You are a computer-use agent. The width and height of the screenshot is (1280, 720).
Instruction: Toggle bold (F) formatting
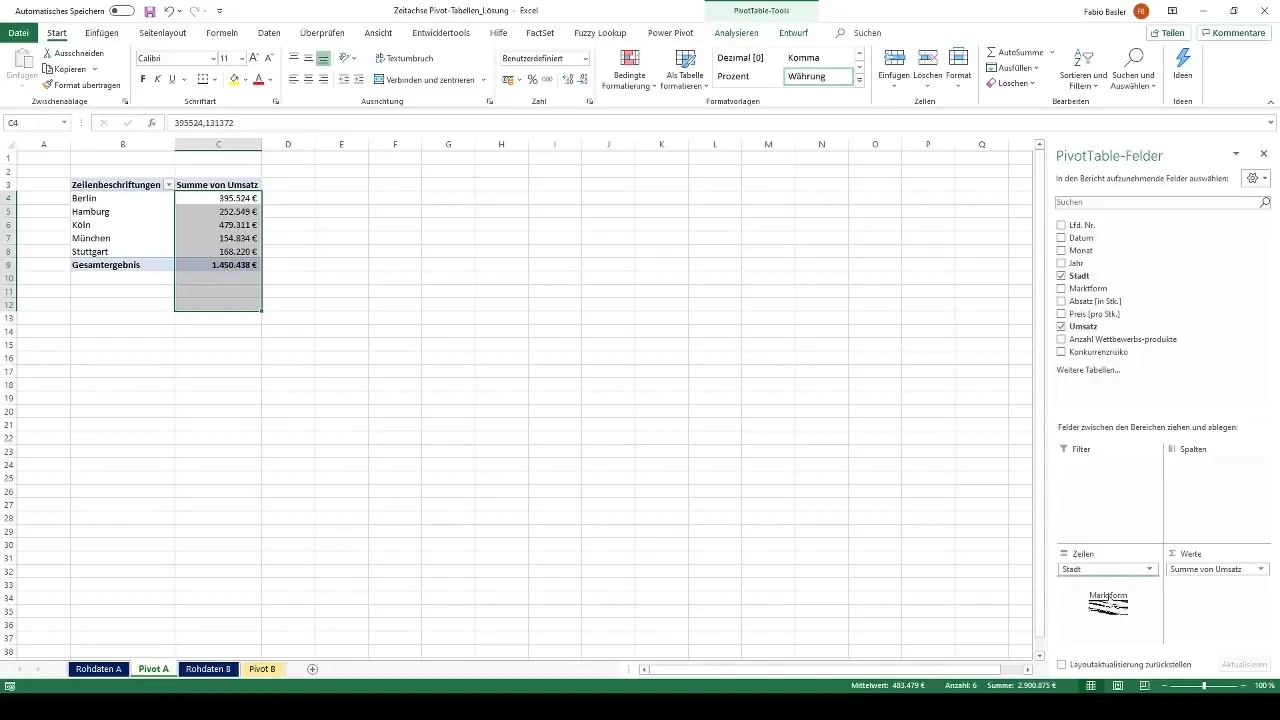(x=143, y=79)
